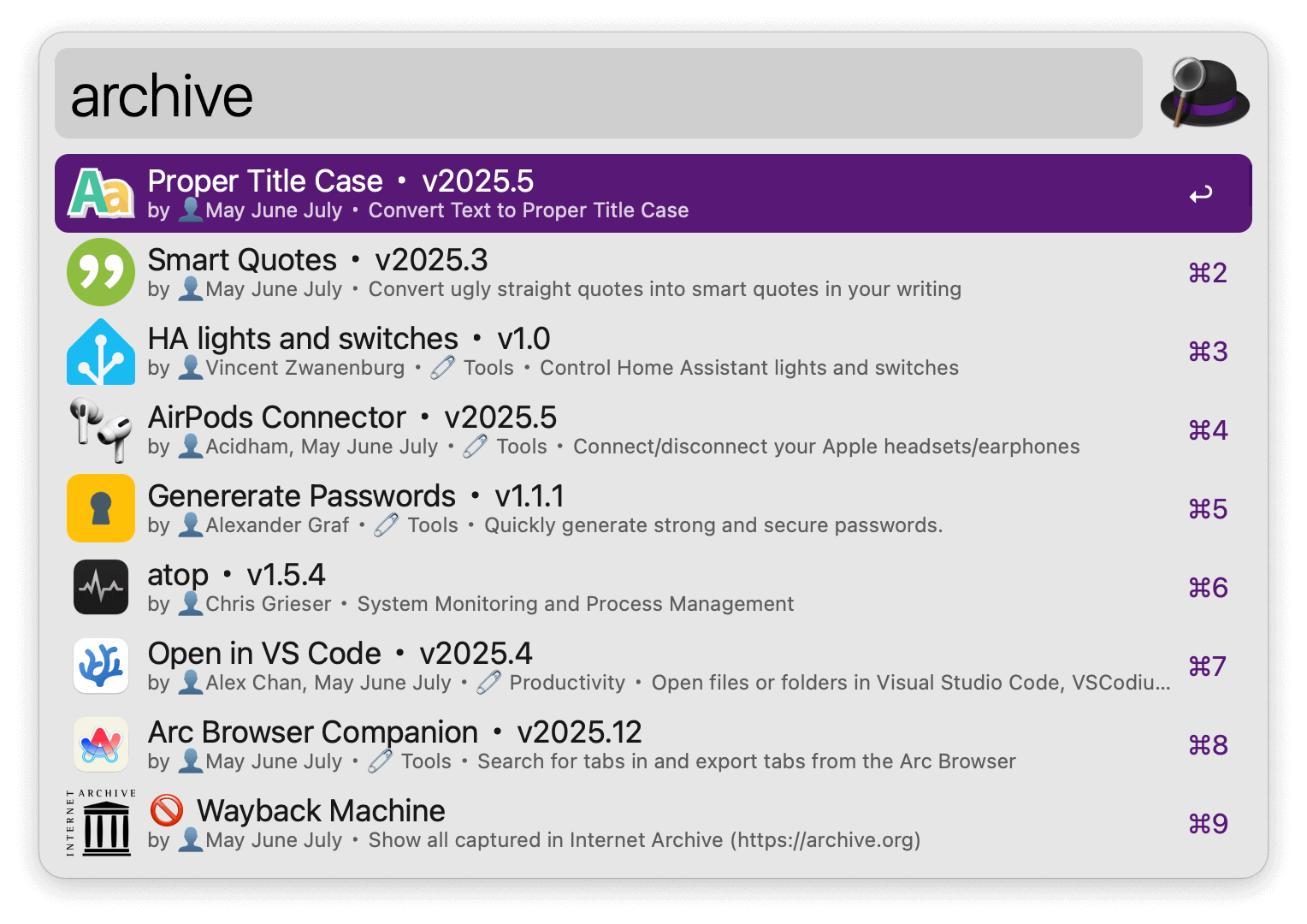Screen dimensions: 1307x924
Task: Click the atop activity monitor icon
Action: (101, 587)
